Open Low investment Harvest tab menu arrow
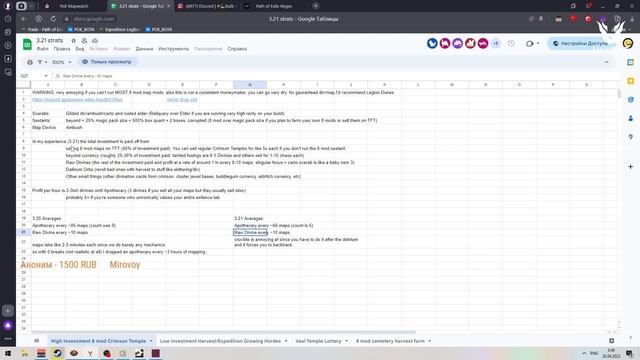 coord(286,341)
